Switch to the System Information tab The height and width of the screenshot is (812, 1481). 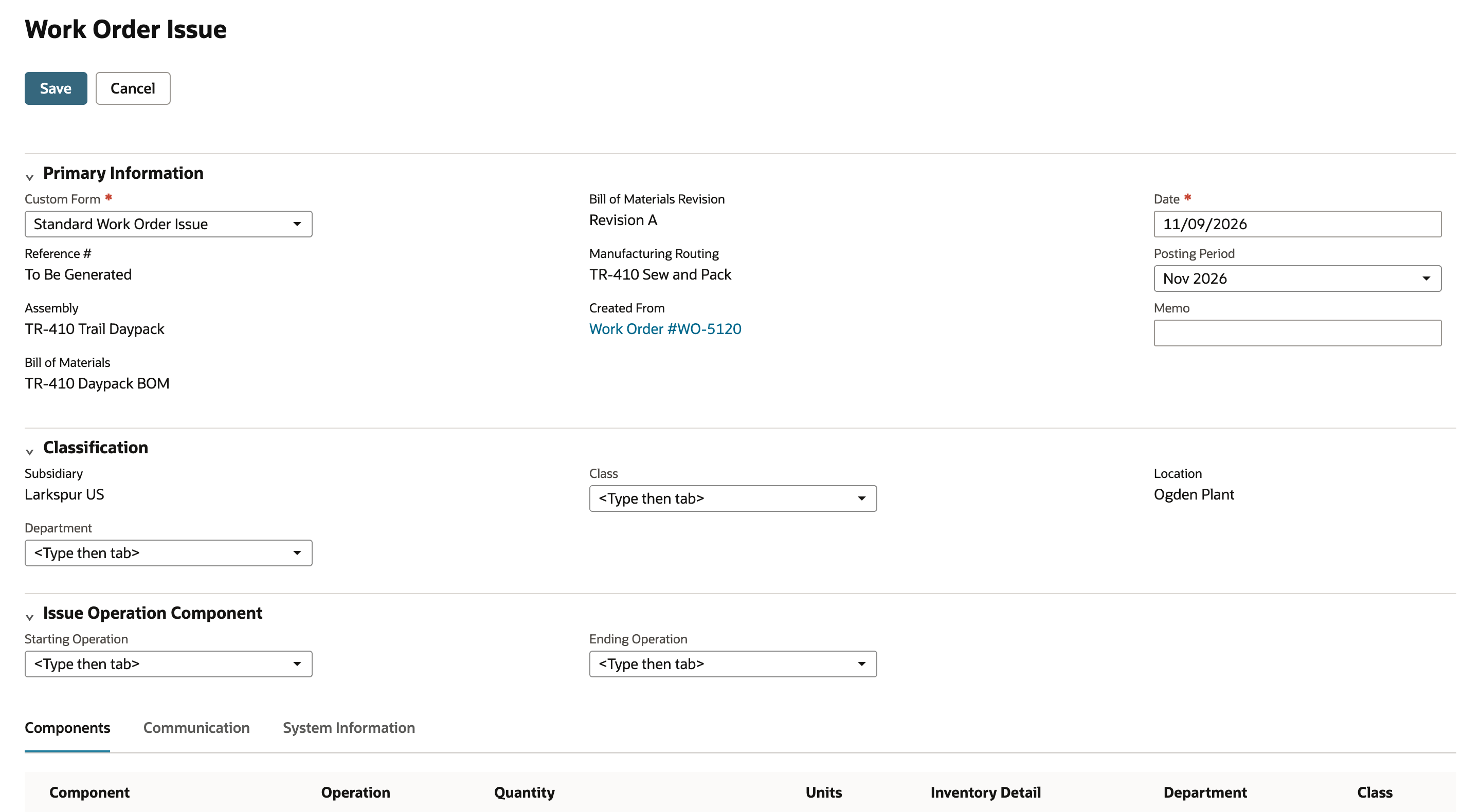click(x=349, y=728)
